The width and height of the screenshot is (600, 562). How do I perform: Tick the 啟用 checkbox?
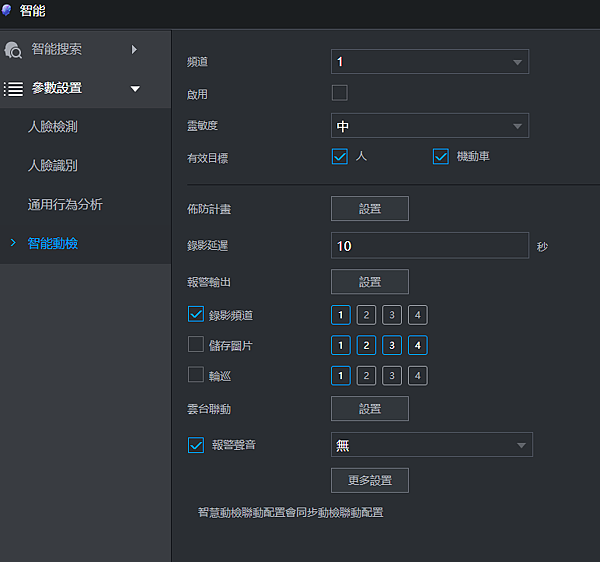[x=340, y=93]
